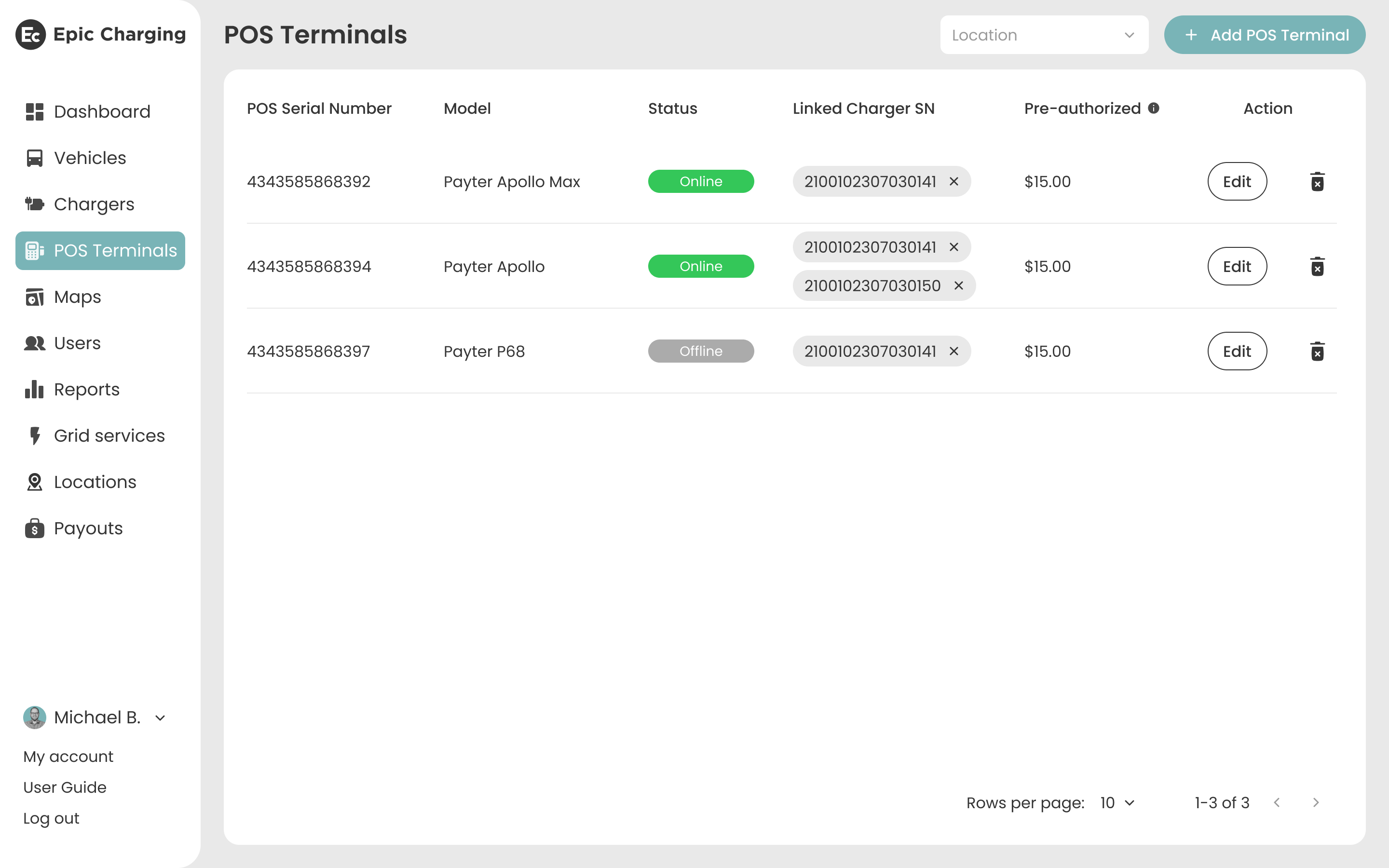Select POS Terminals in sidebar
Viewport: 1389px width, 868px height.
pyautogui.click(x=100, y=251)
